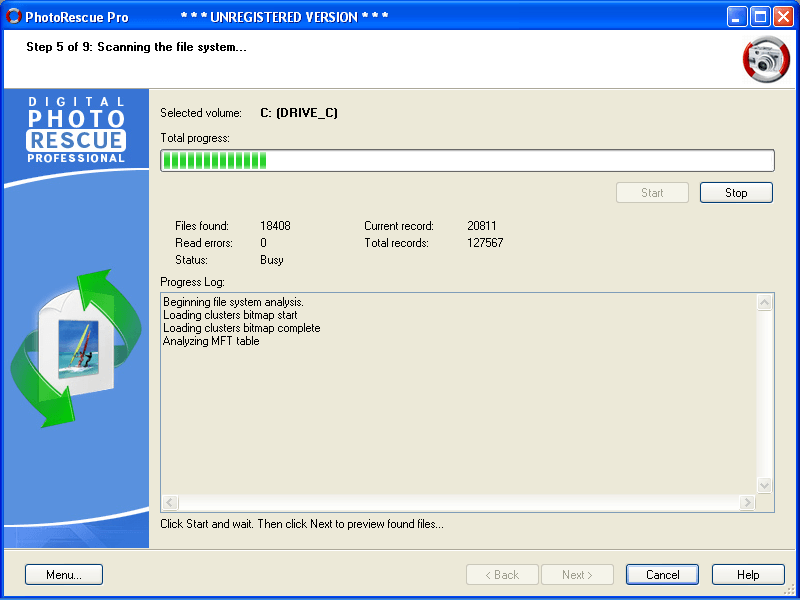The height and width of the screenshot is (600, 800).
Task: Click the log scroll down arrow
Action: tap(764, 485)
